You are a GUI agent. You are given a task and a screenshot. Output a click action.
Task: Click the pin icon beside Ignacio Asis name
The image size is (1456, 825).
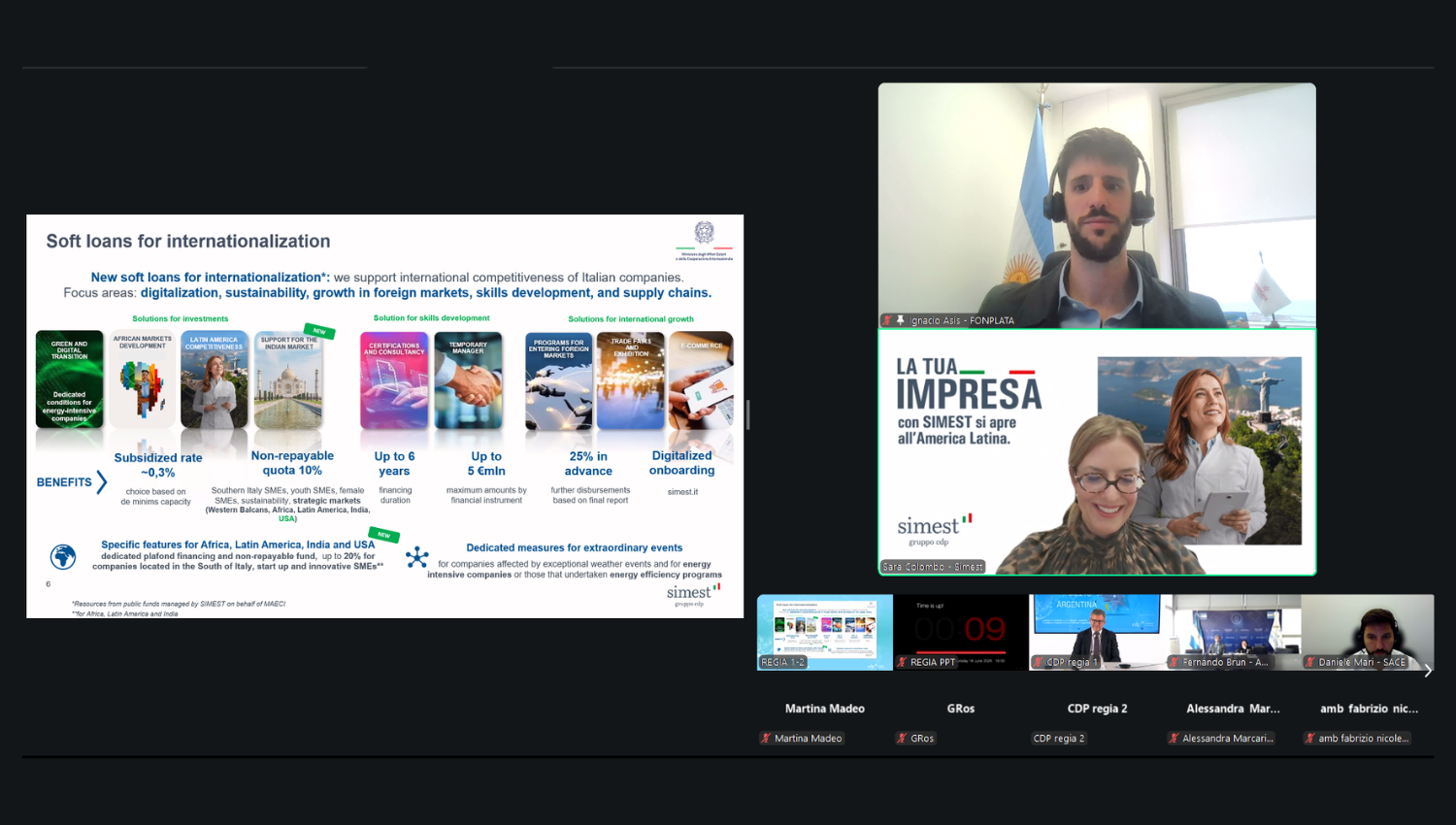click(x=900, y=320)
